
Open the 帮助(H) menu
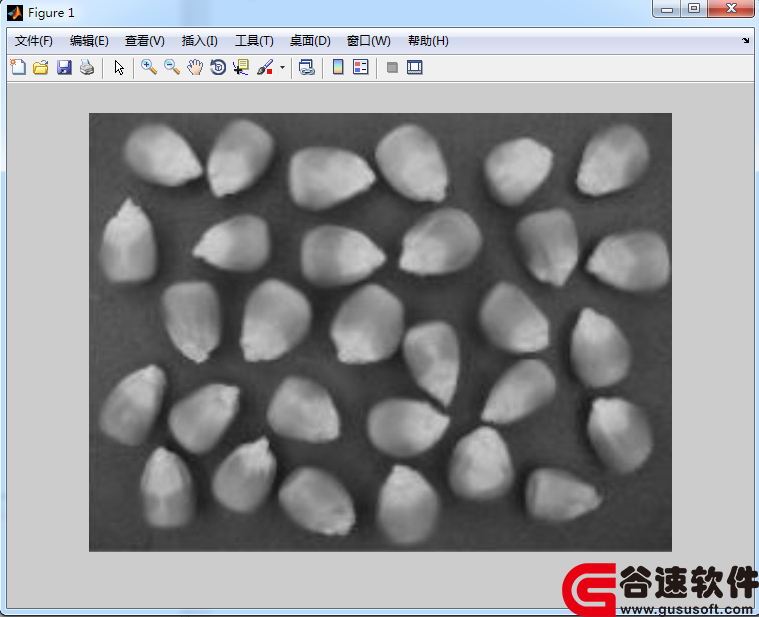(428, 41)
